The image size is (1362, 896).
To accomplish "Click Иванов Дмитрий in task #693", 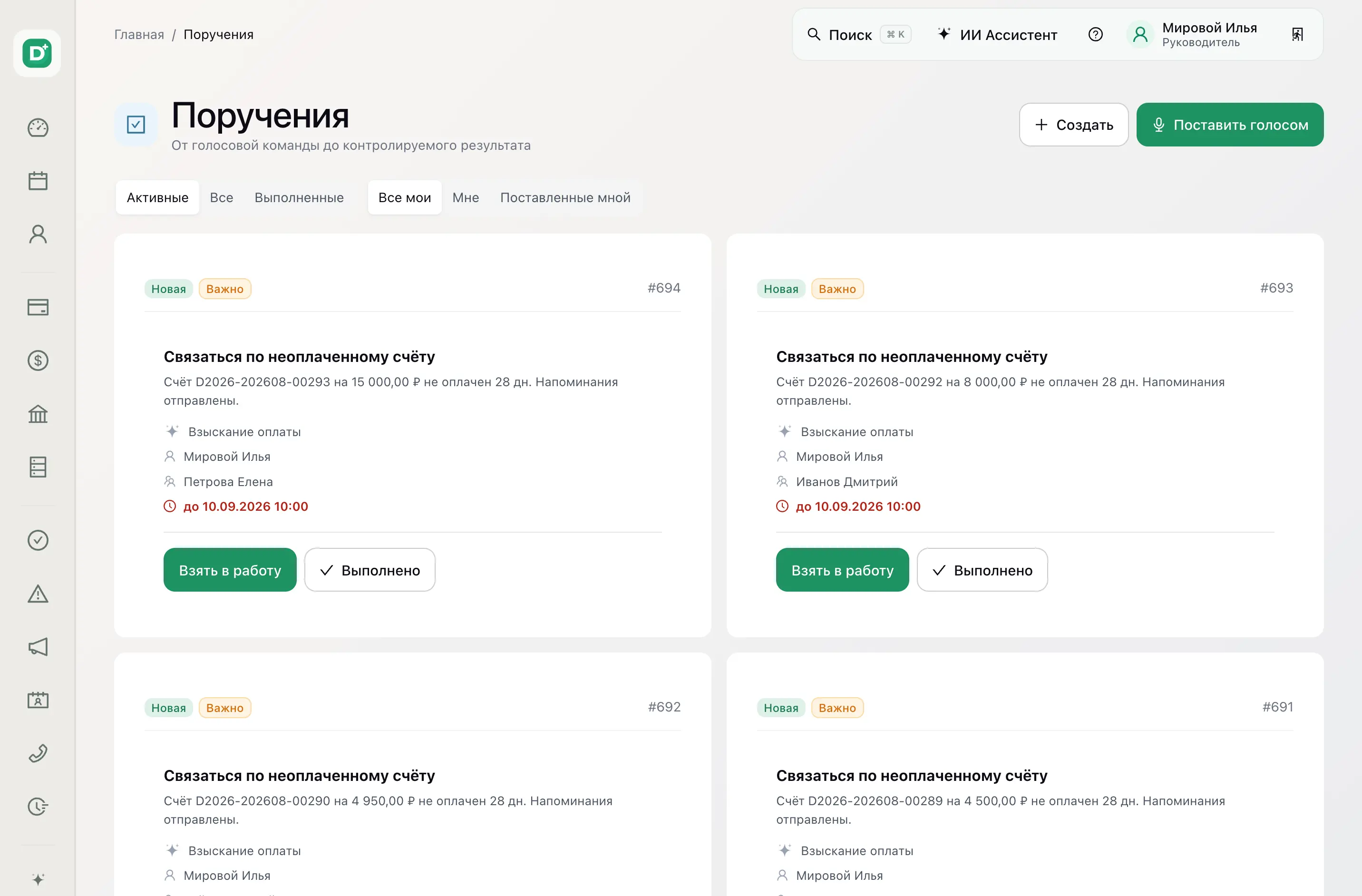I will [x=846, y=482].
